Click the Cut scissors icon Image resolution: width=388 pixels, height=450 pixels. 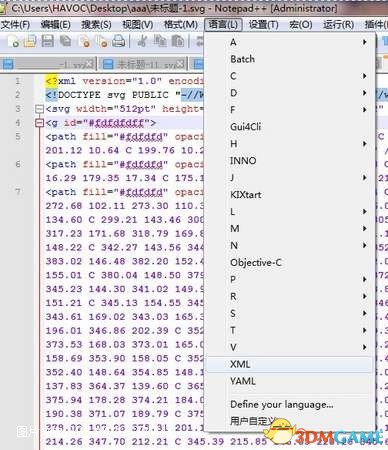point(142,41)
